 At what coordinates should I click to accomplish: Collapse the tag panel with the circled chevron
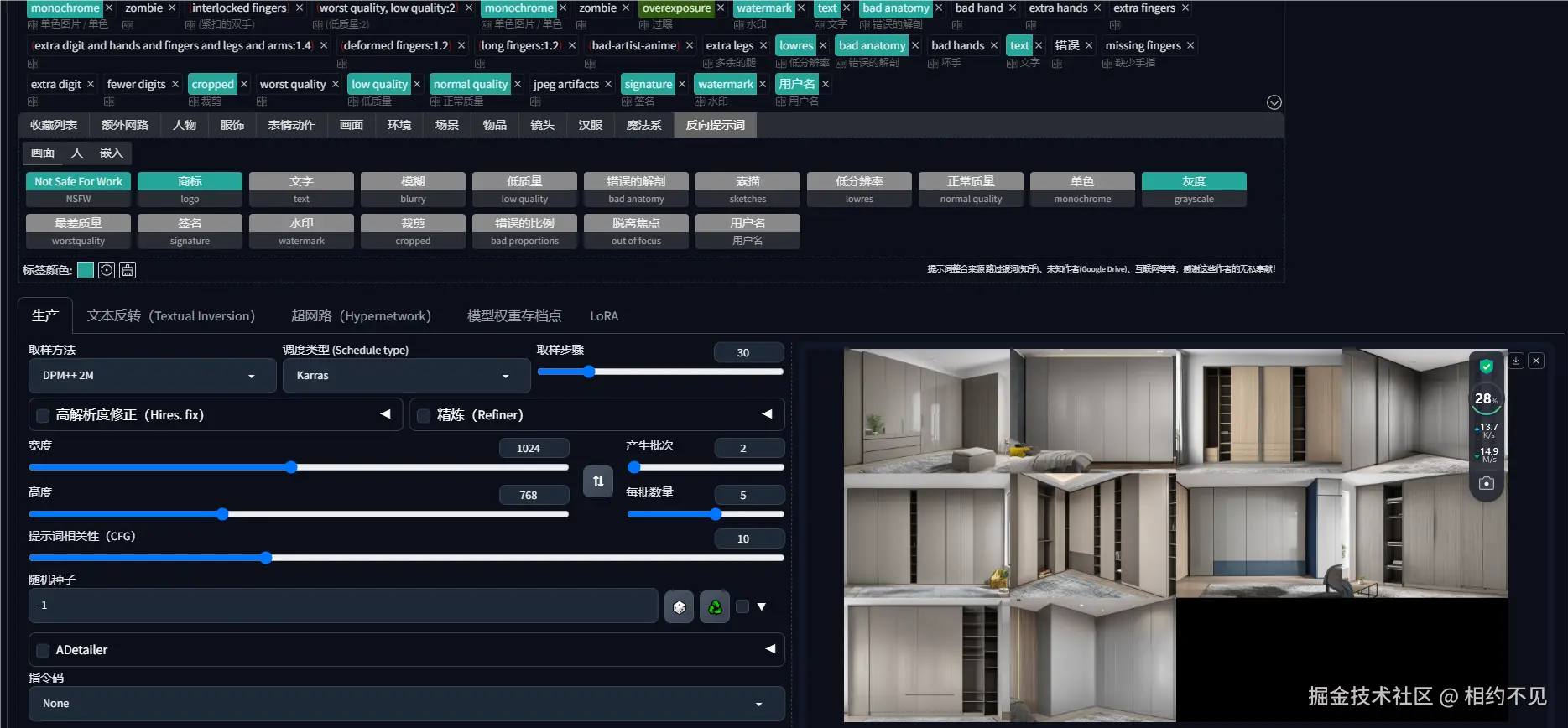pyautogui.click(x=1274, y=102)
